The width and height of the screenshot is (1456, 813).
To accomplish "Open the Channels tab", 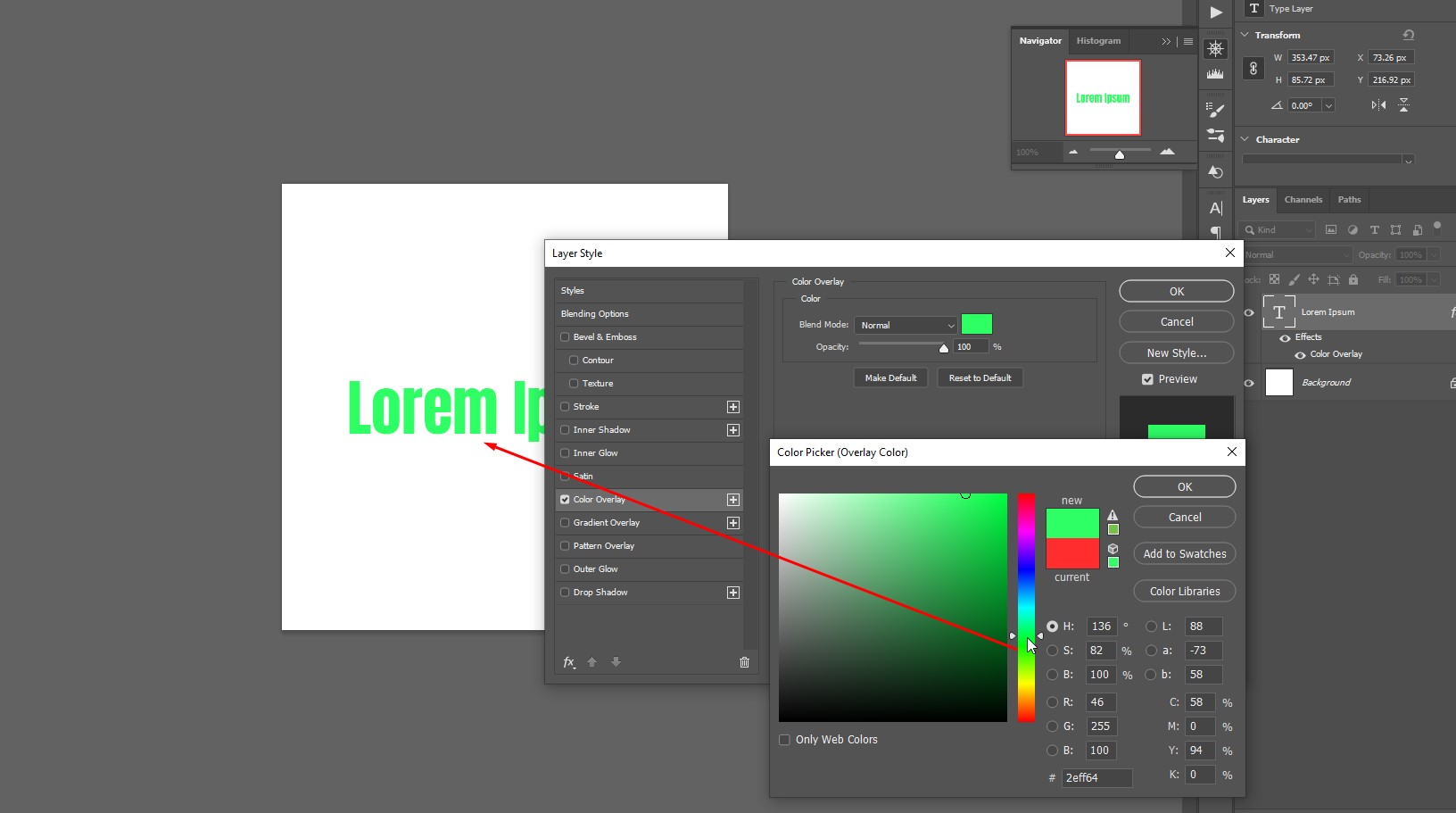I will (1303, 200).
